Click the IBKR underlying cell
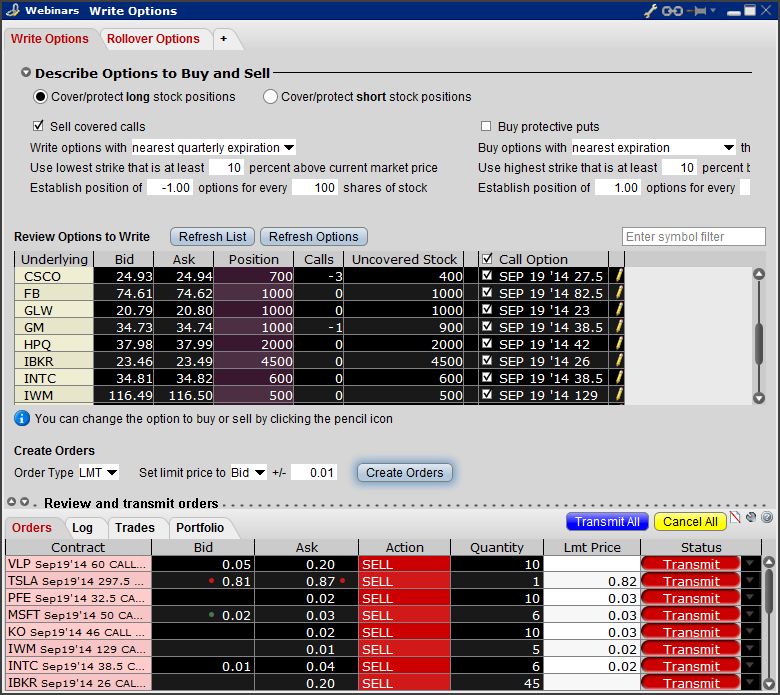Screen dimensions: 780x695 point(54,361)
